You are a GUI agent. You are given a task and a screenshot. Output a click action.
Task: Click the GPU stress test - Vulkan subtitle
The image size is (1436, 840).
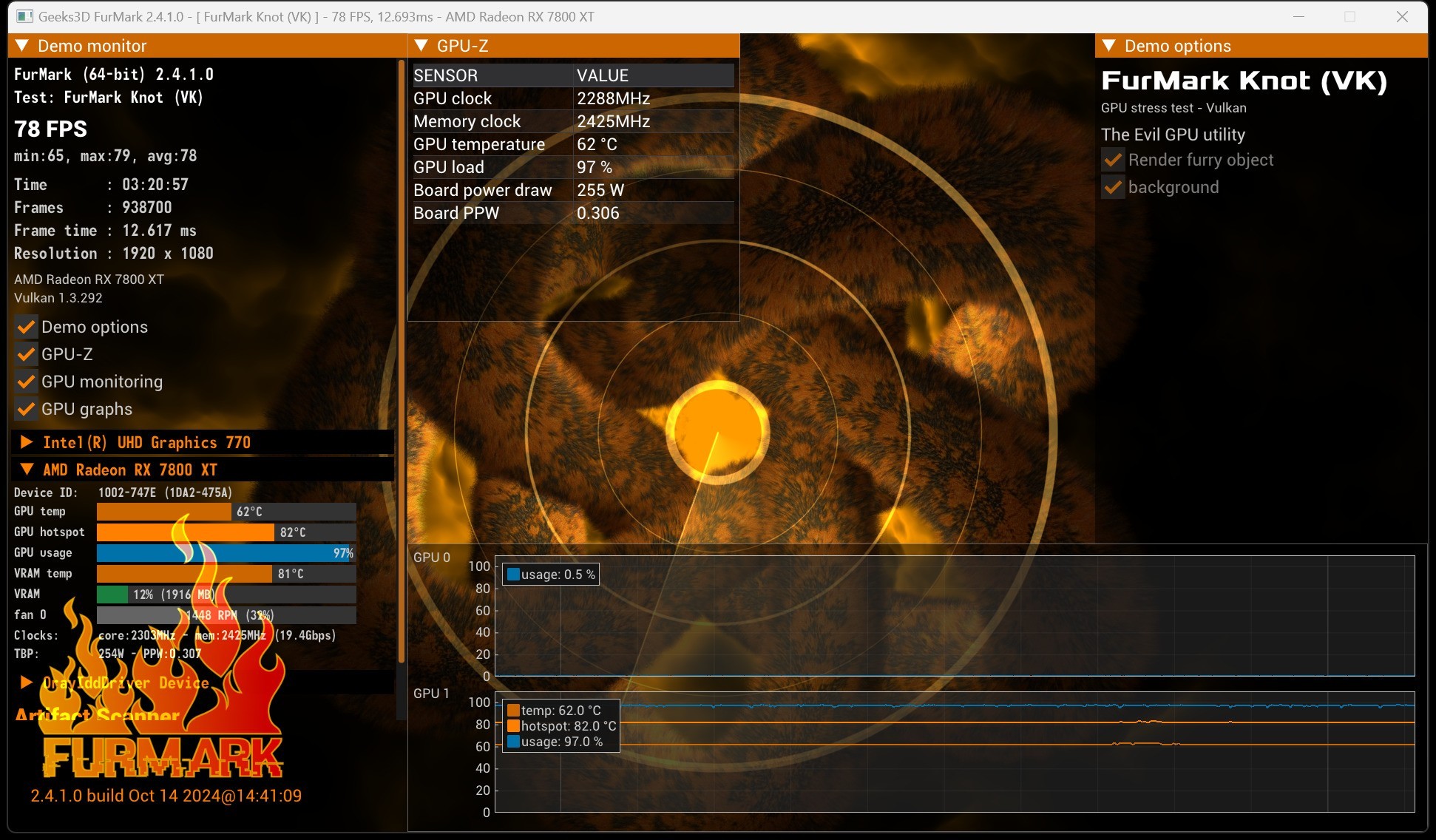1173,108
